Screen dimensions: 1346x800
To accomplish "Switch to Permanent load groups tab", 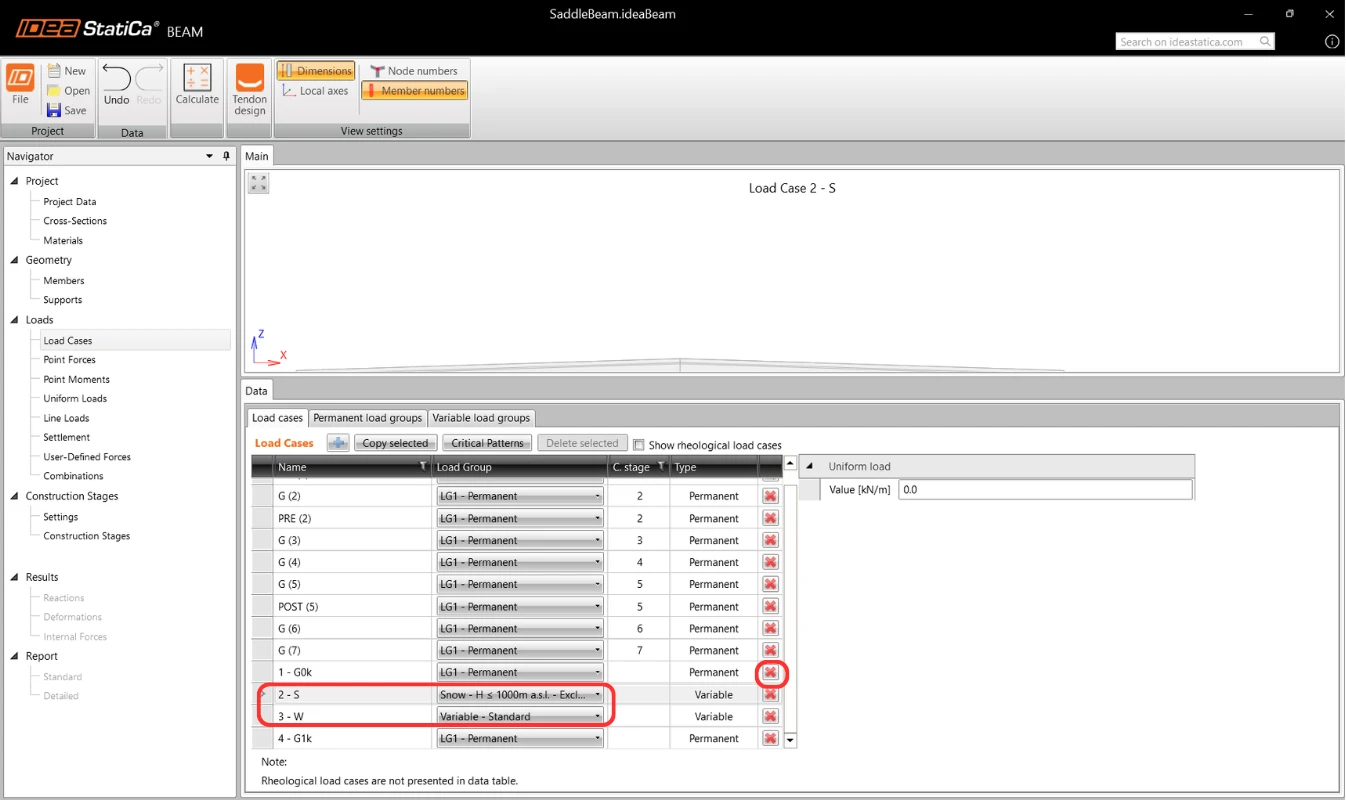I will pos(367,418).
